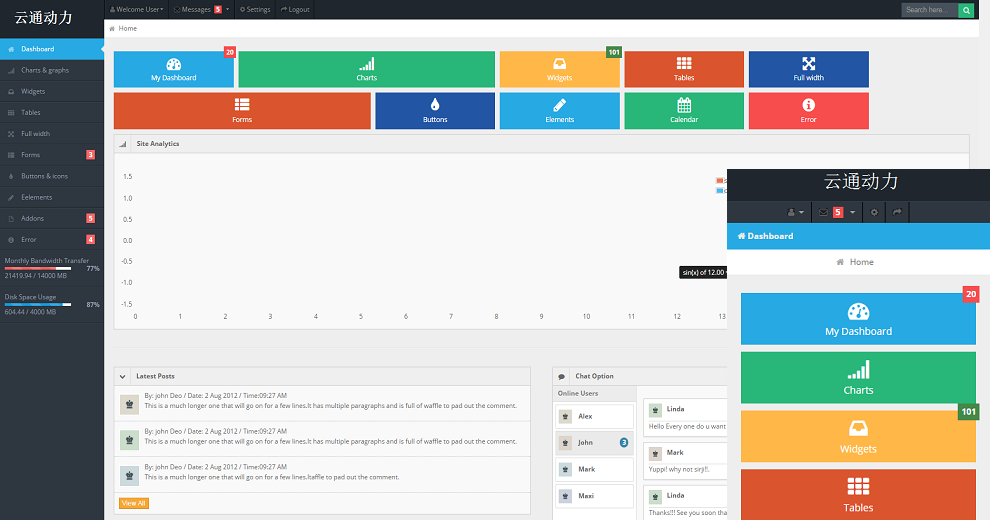Click the gear icon in mobile preview toolbar
Viewport: 990px width, 520px height.
pos(874,212)
